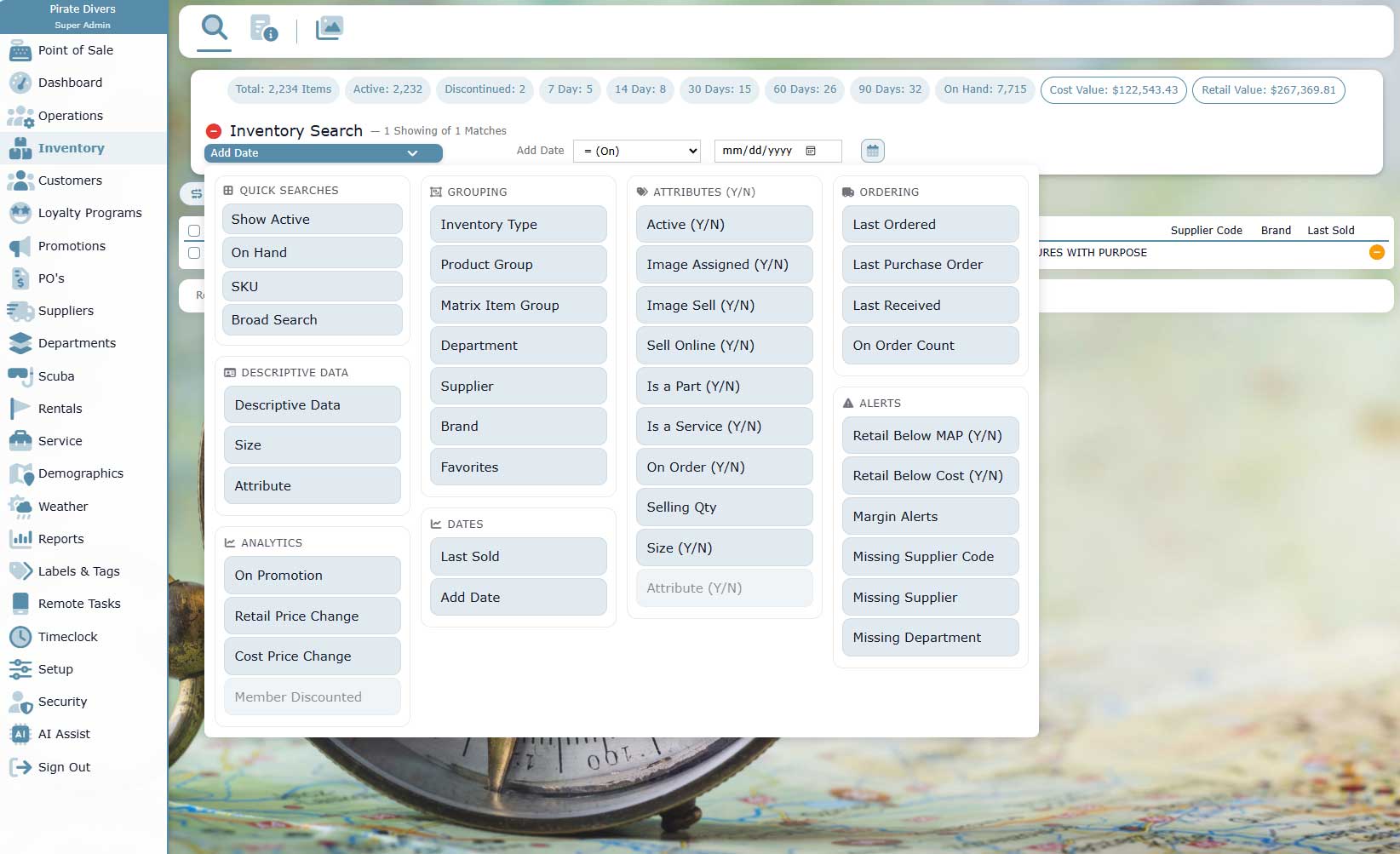This screenshot has width=1400, height=854.
Task: Click the calendar button next to date field
Action: click(x=872, y=151)
